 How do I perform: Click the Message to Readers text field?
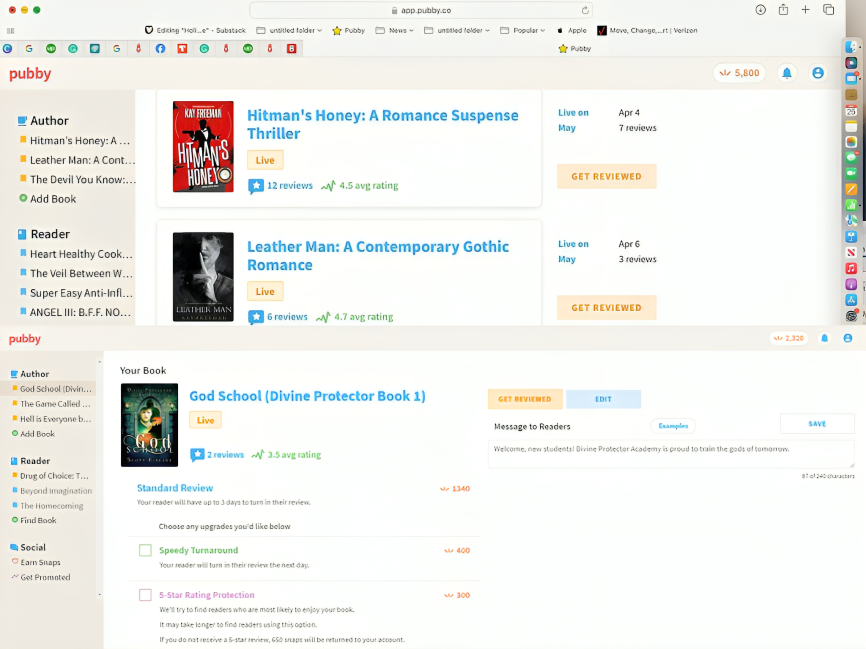(670, 453)
